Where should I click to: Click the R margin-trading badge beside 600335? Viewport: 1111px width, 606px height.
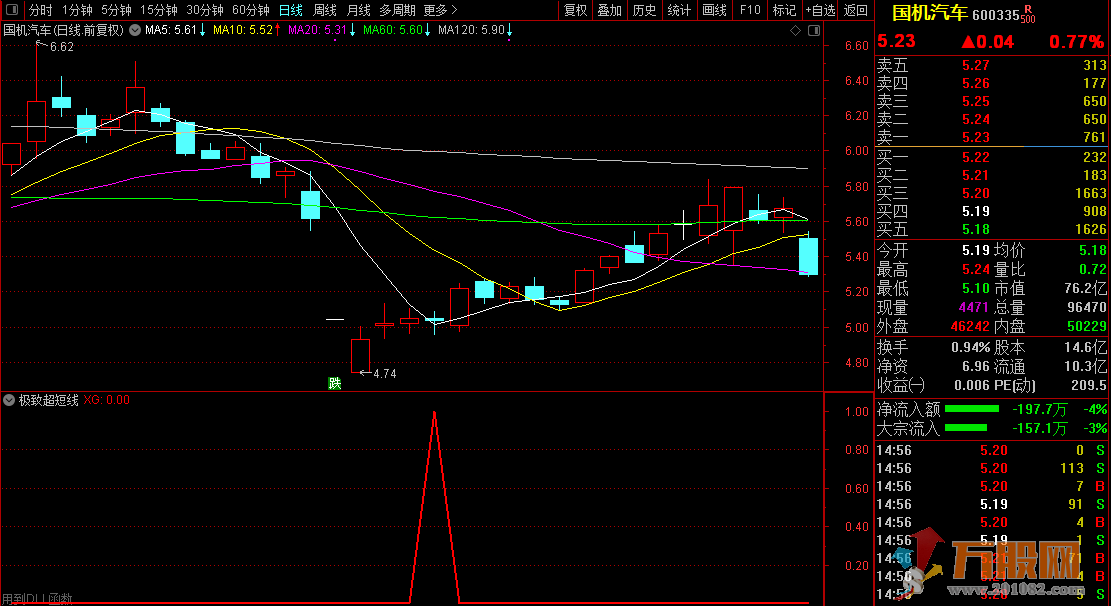pyautogui.click(x=1028, y=9)
